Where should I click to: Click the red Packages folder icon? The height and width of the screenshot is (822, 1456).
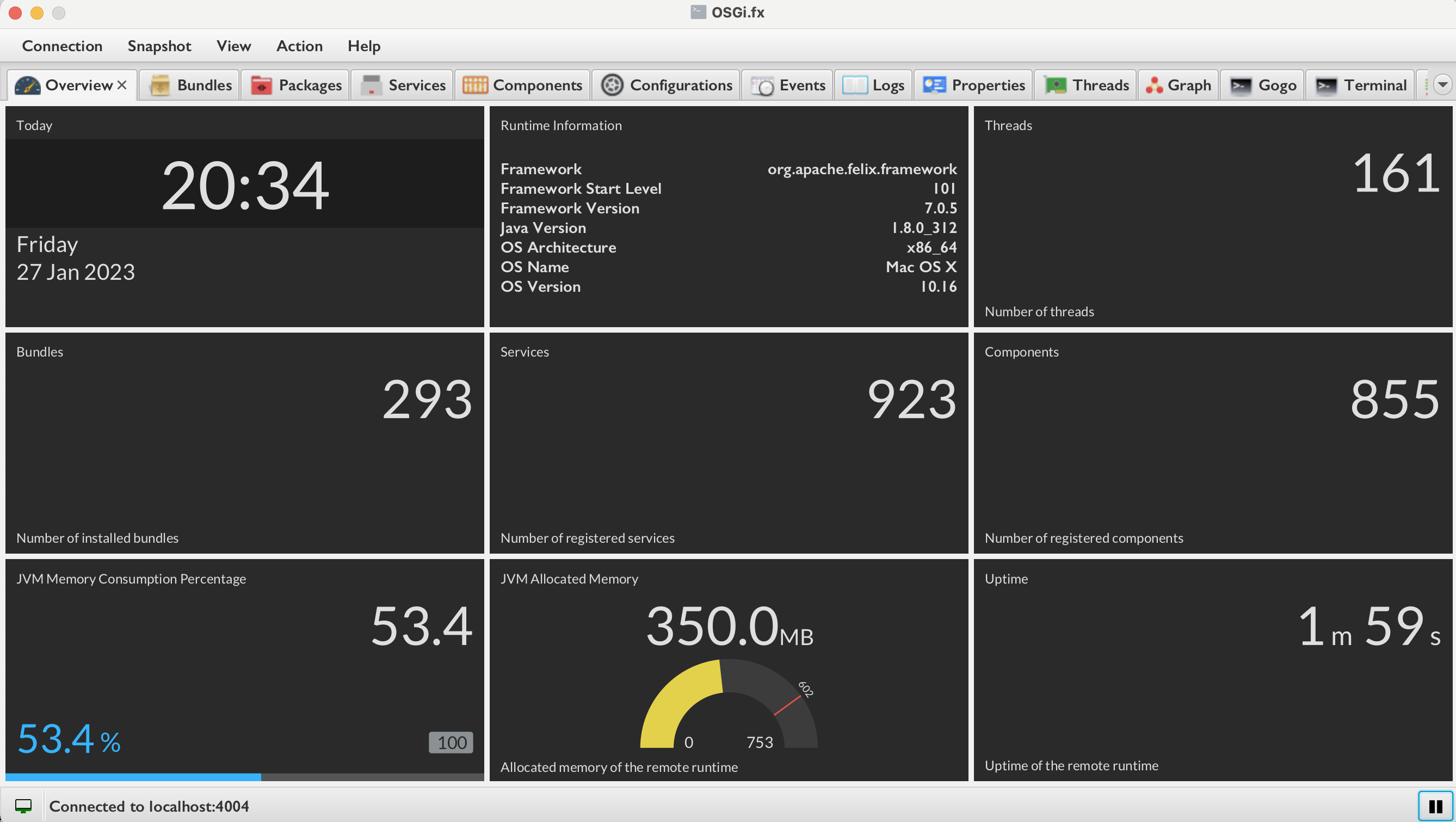coord(261,85)
